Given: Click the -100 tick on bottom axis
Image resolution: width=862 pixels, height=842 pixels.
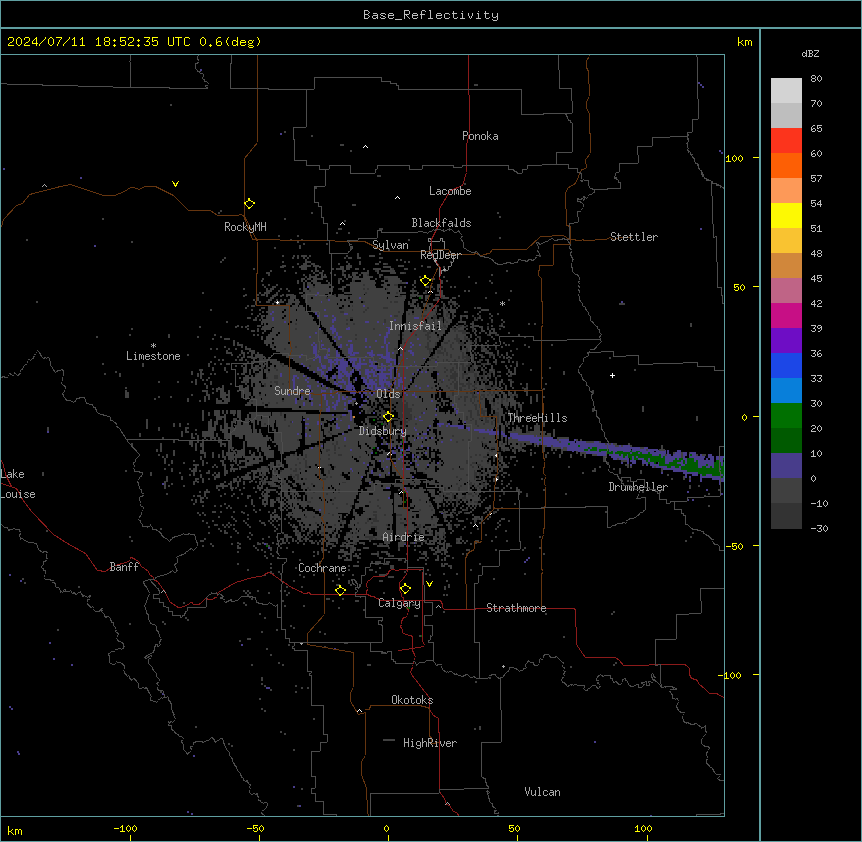Looking at the screenshot, I should [125, 828].
